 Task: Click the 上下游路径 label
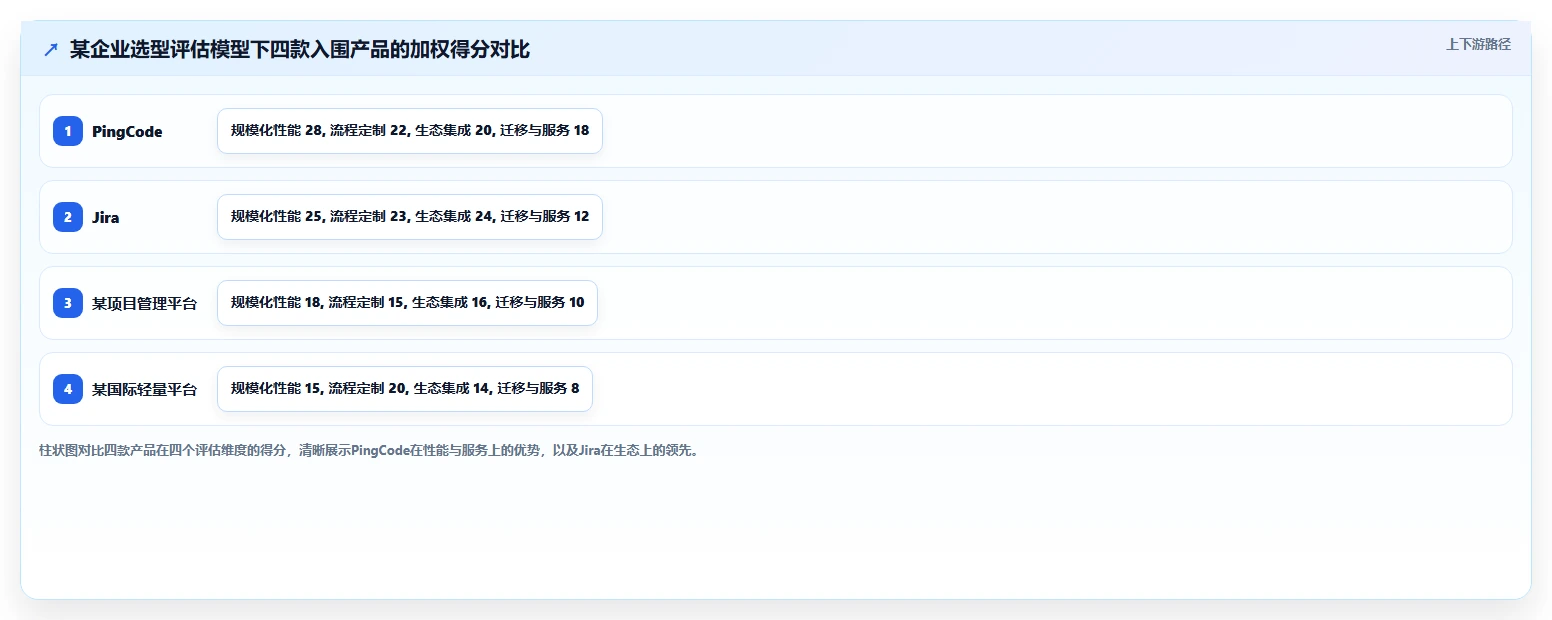[x=1478, y=44]
